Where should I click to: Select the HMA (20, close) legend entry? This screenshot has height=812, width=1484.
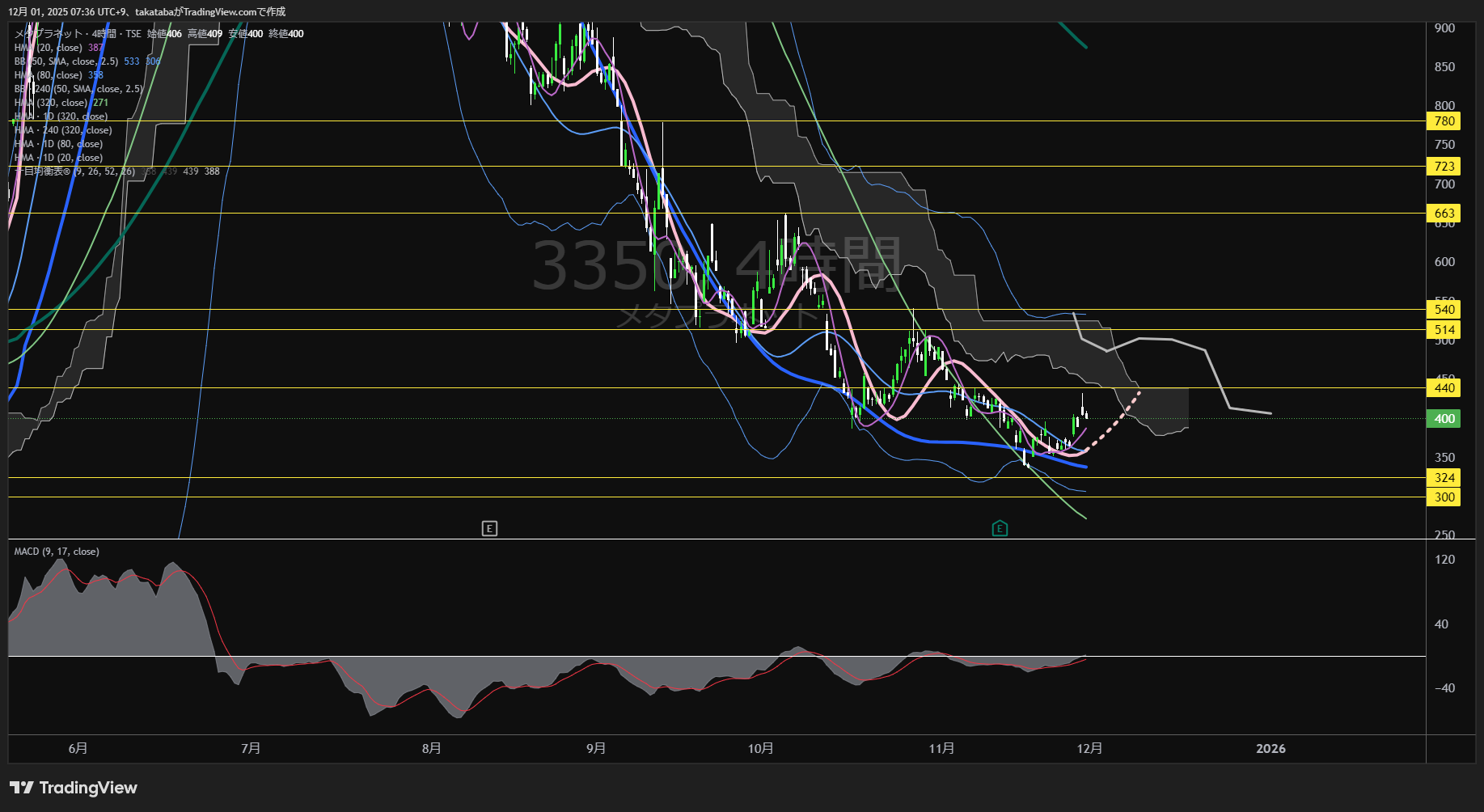click(x=49, y=48)
